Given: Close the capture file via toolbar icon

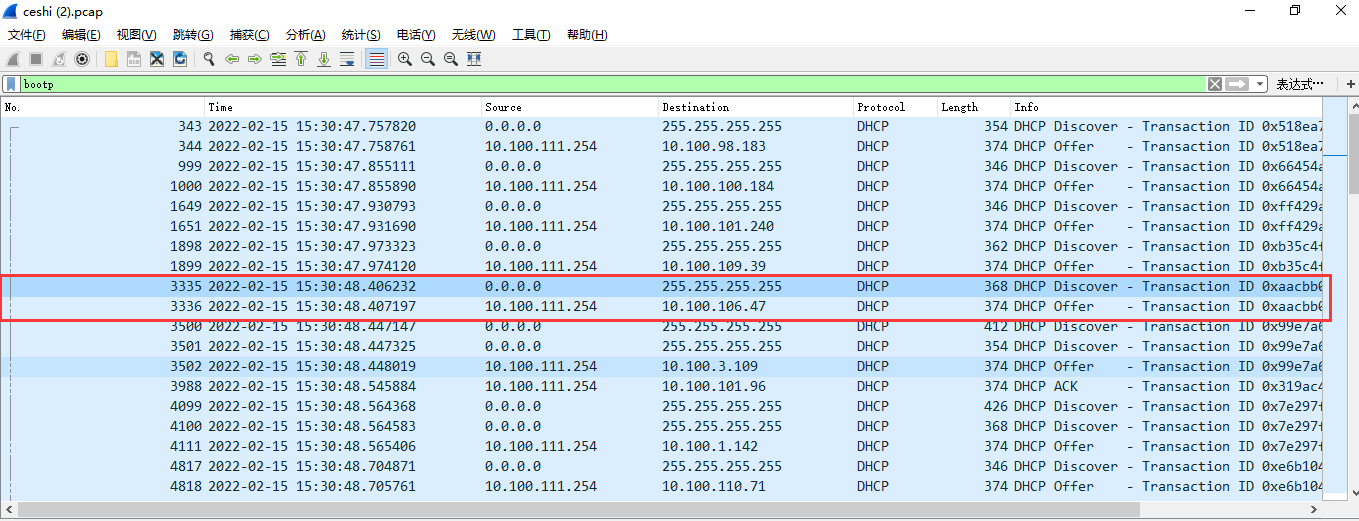Looking at the screenshot, I should (x=157, y=59).
